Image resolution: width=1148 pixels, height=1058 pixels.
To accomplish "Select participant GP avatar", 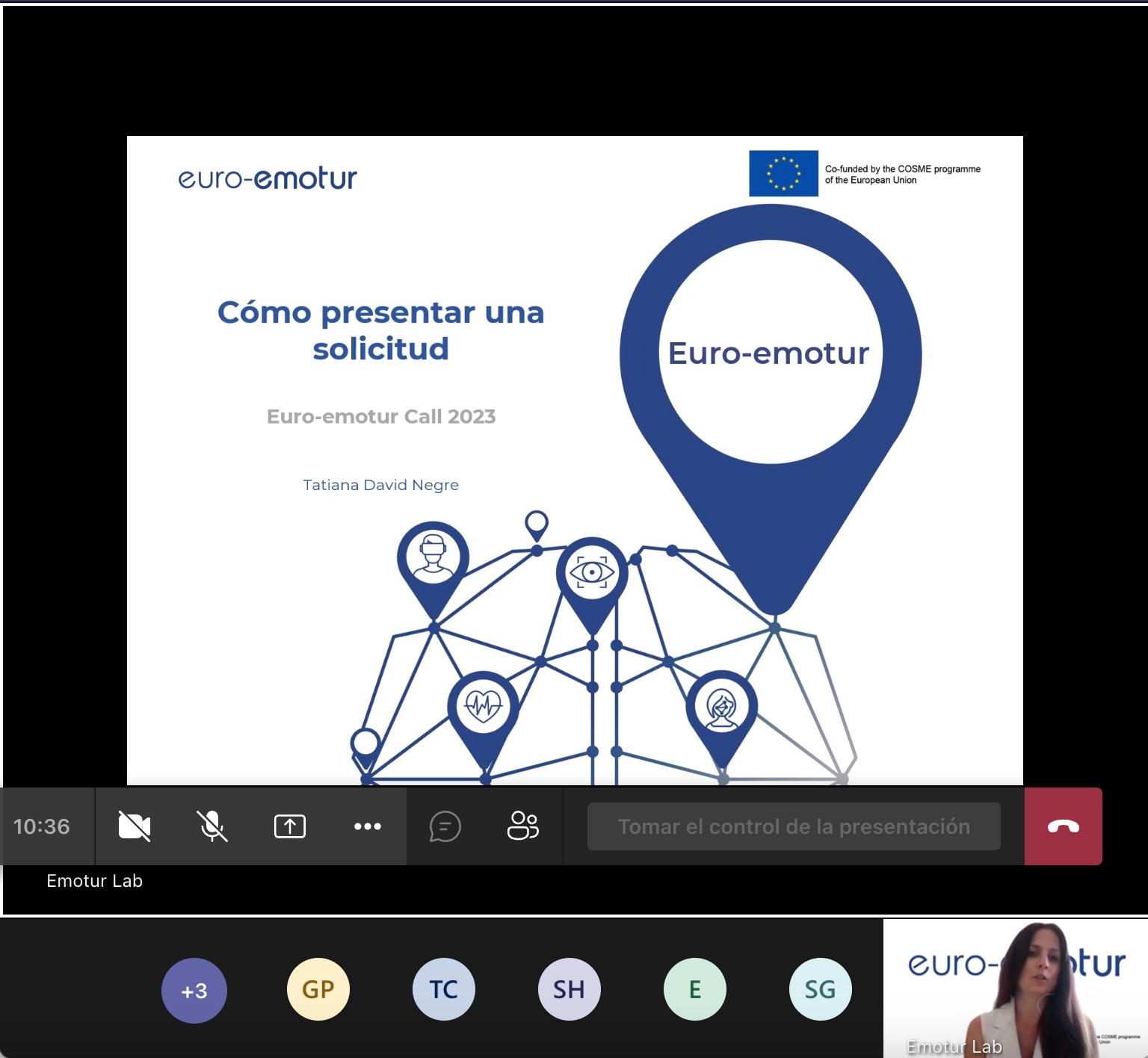I will [318, 989].
